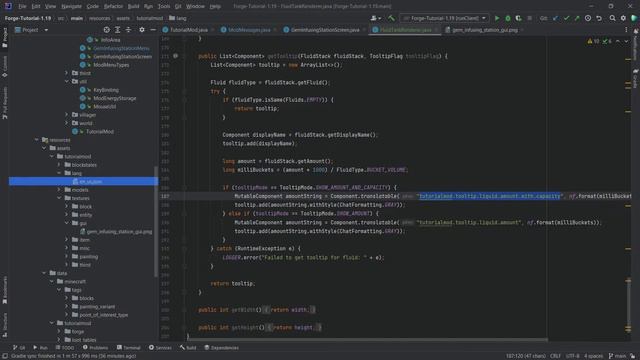Start debugging with the bug icon
This screenshot has width=640, height=360.
(508, 18)
